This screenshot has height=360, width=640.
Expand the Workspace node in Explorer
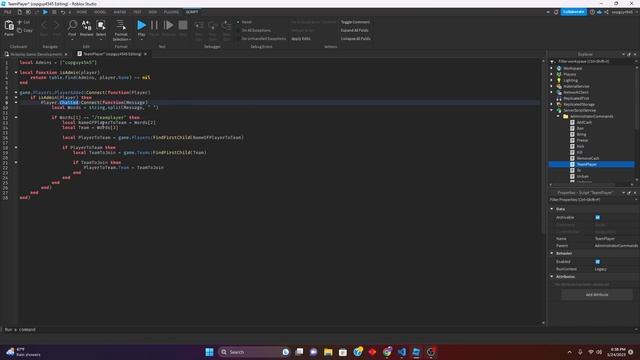tap(552, 68)
